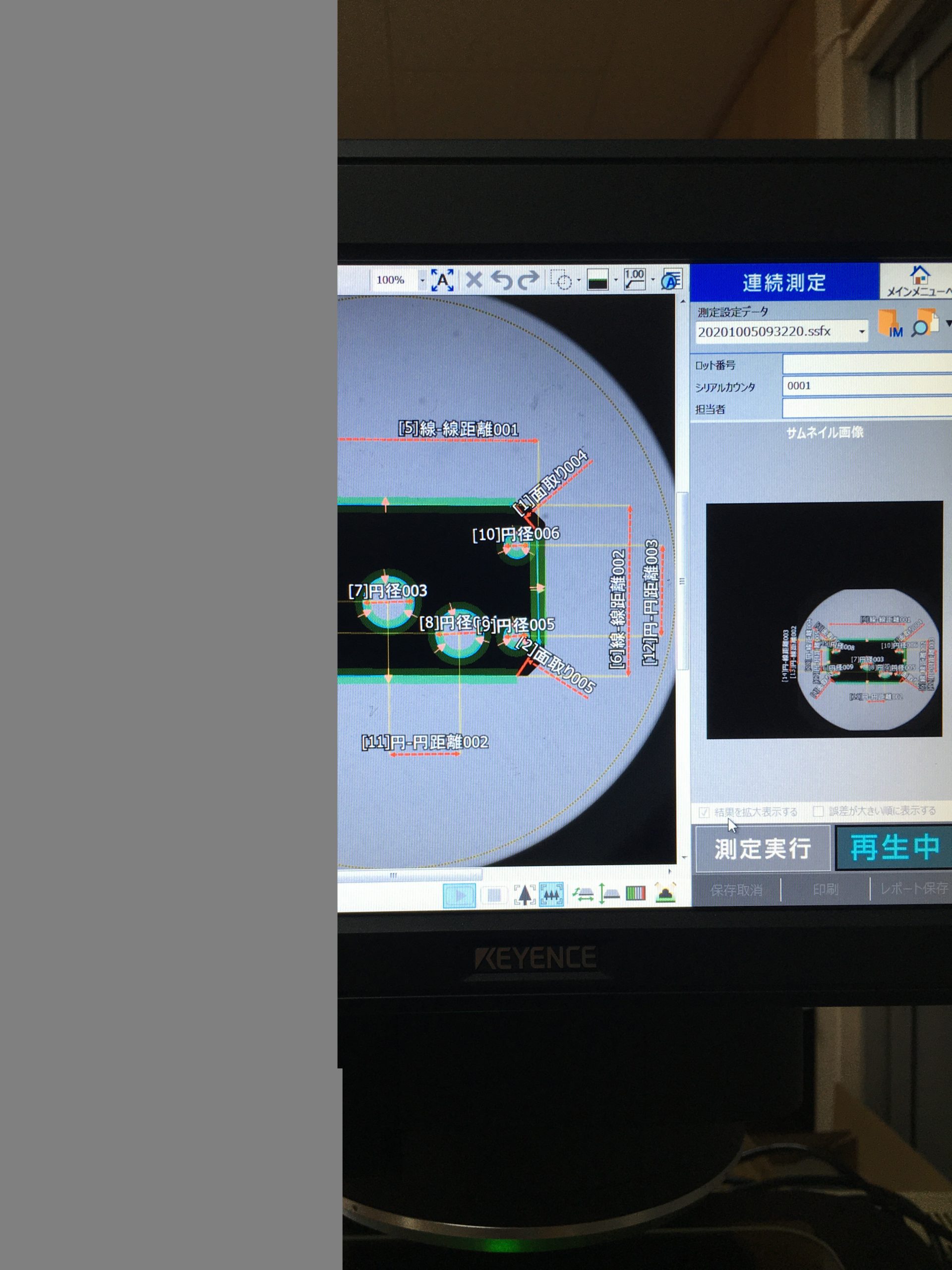Select the multi-tree wide view icon
Screen dimensions: 952x1270
(551, 895)
